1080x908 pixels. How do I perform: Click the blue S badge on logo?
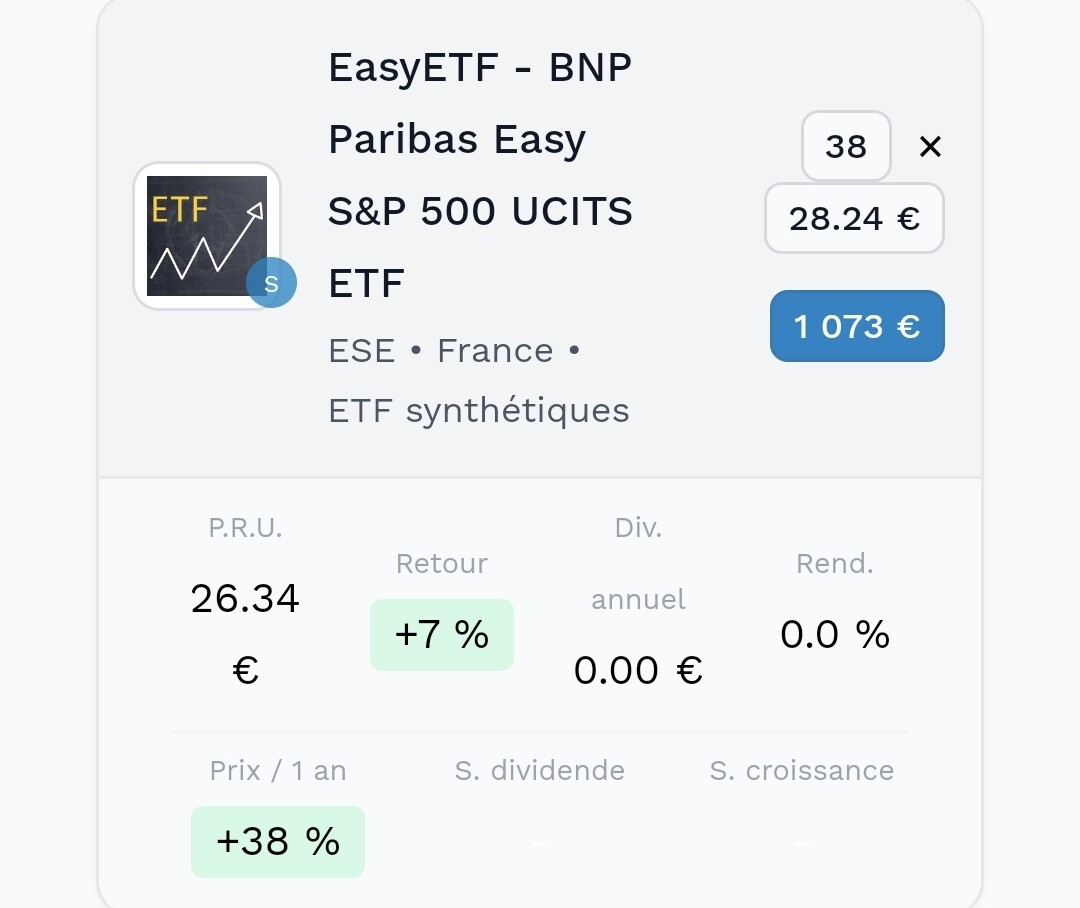(x=271, y=282)
